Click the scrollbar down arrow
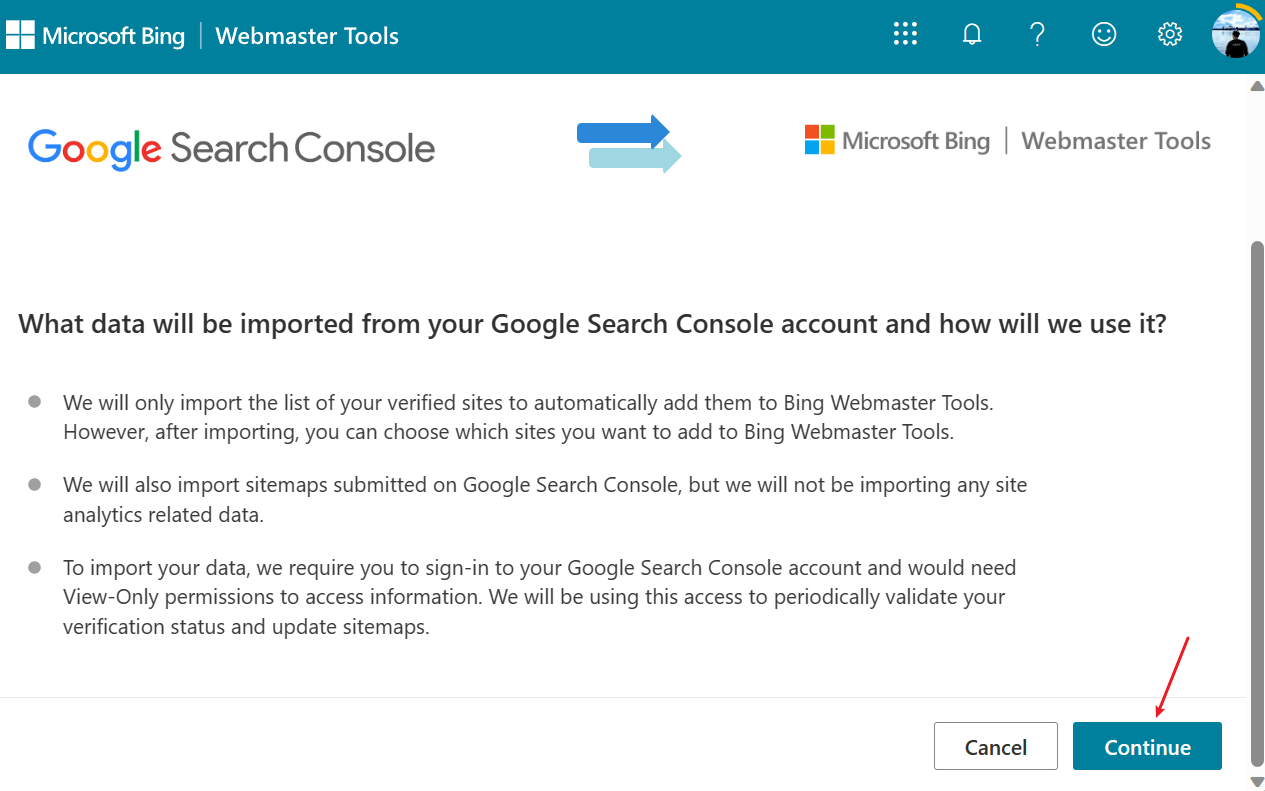The width and height of the screenshot is (1265, 791). (x=1257, y=781)
